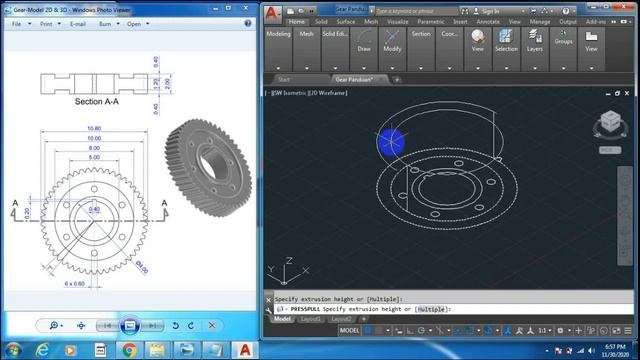The image size is (640, 360).
Task: Switch to the Layout1 tab
Action: pos(311,319)
